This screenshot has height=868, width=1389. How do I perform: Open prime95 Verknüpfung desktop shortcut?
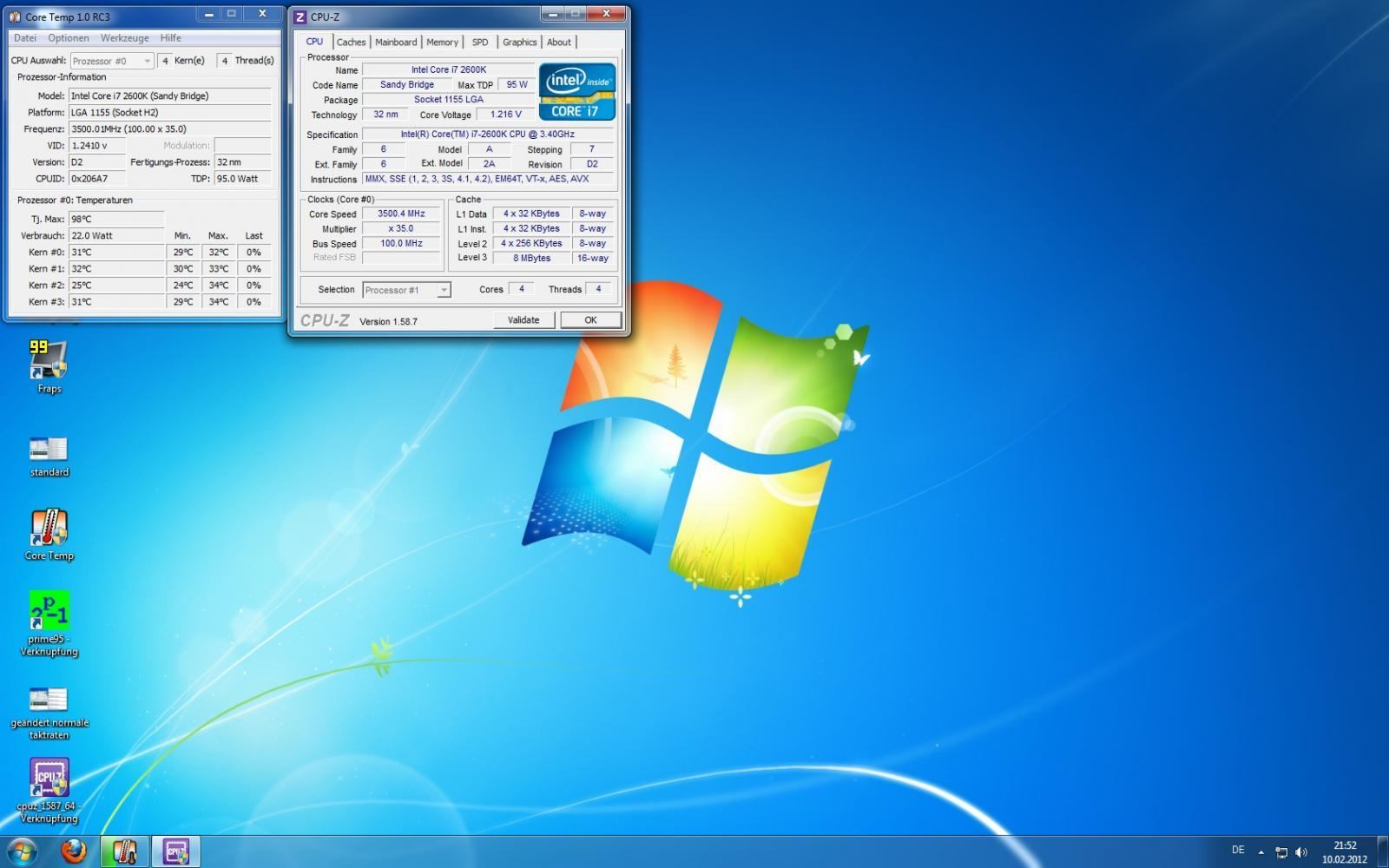(x=49, y=623)
